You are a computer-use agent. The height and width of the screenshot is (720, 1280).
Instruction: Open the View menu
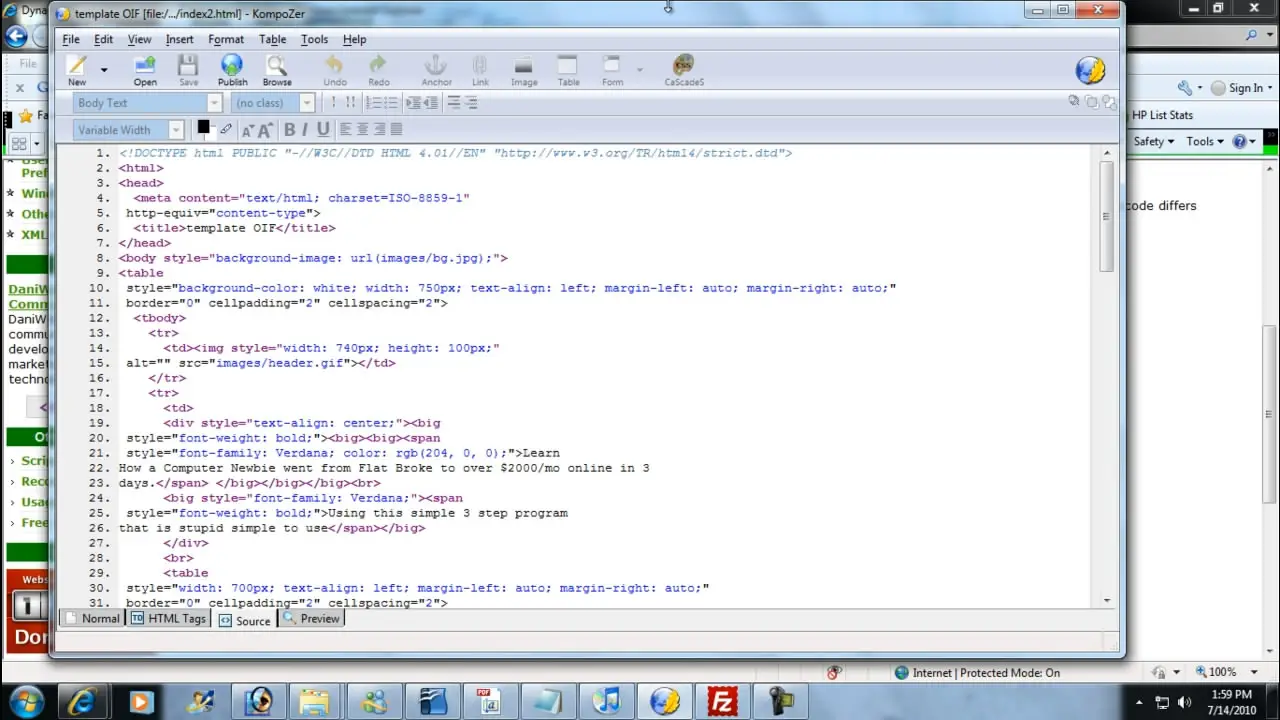[x=139, y=39]
